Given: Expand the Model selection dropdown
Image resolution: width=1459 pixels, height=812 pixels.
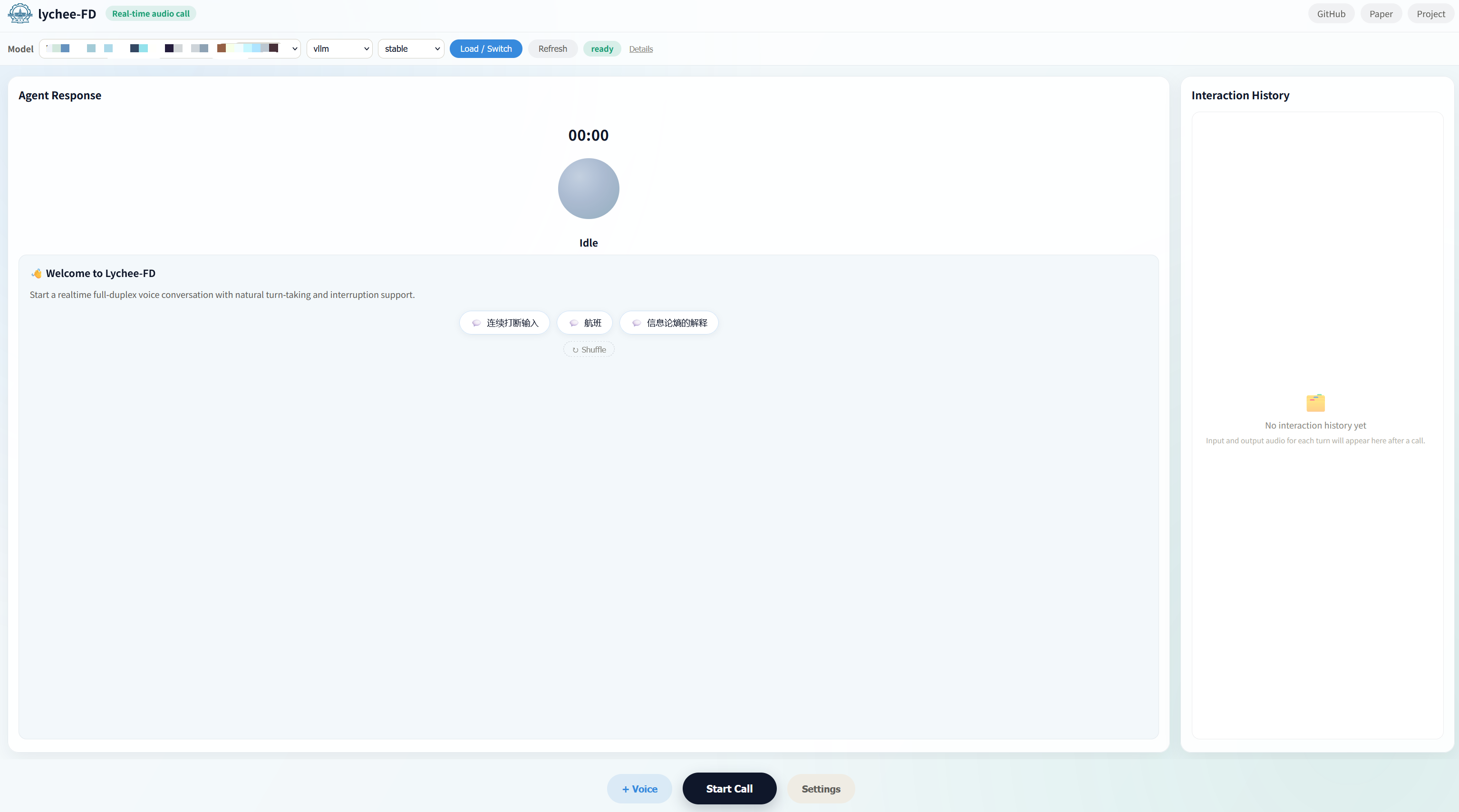Looking at the screenshot, I should pyautogui.click(x=170, y=48).
